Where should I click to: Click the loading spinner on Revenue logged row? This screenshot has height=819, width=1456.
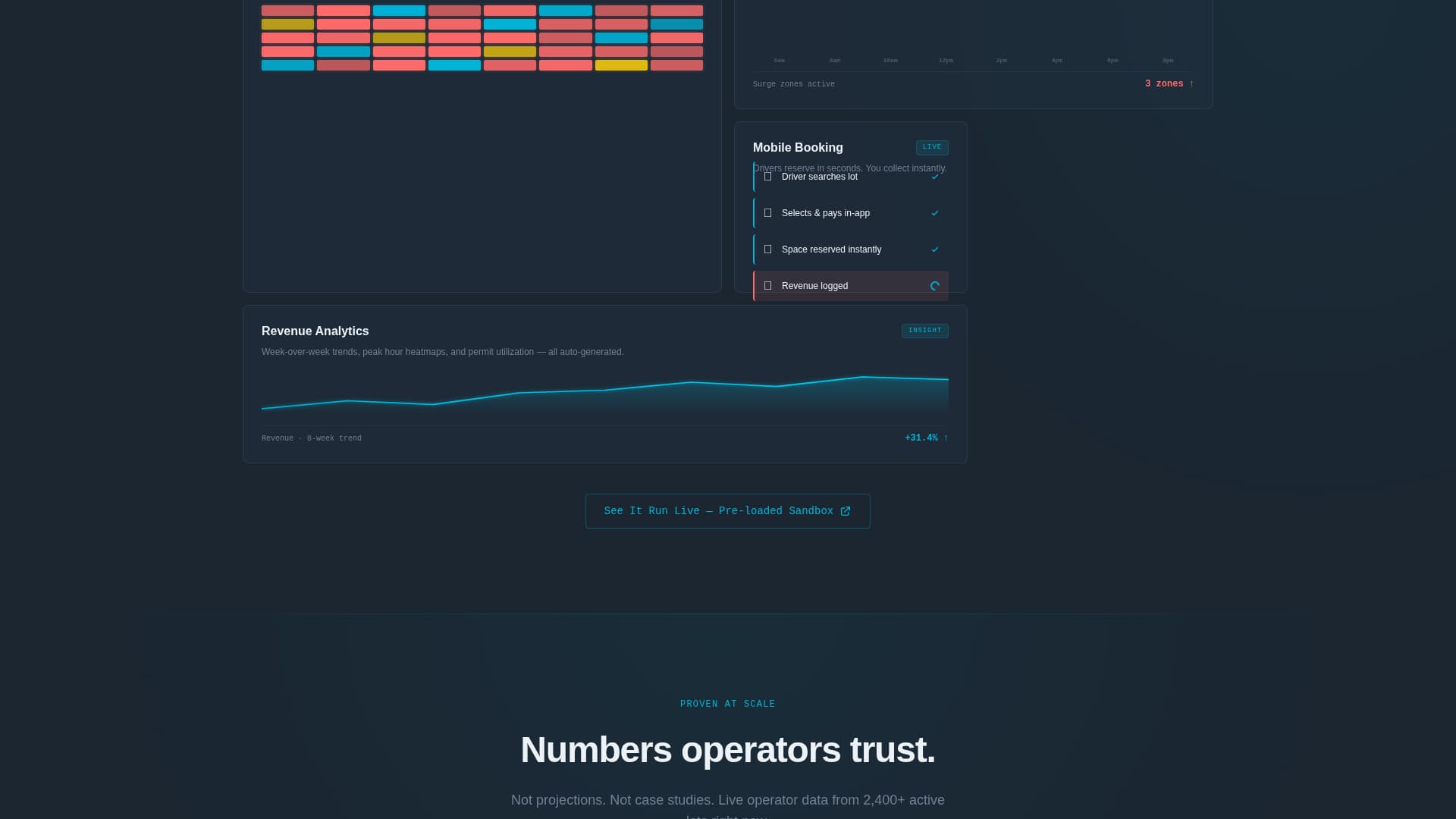pyautogui.click(x=935, y=286)
